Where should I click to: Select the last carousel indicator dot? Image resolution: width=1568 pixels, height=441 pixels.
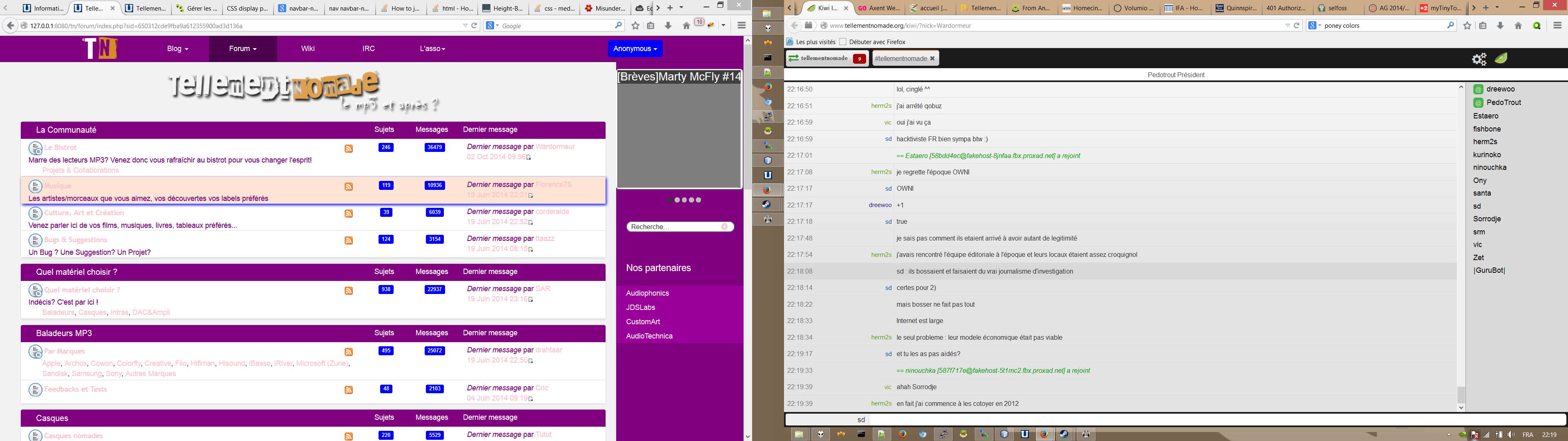[x=699, y=200]
